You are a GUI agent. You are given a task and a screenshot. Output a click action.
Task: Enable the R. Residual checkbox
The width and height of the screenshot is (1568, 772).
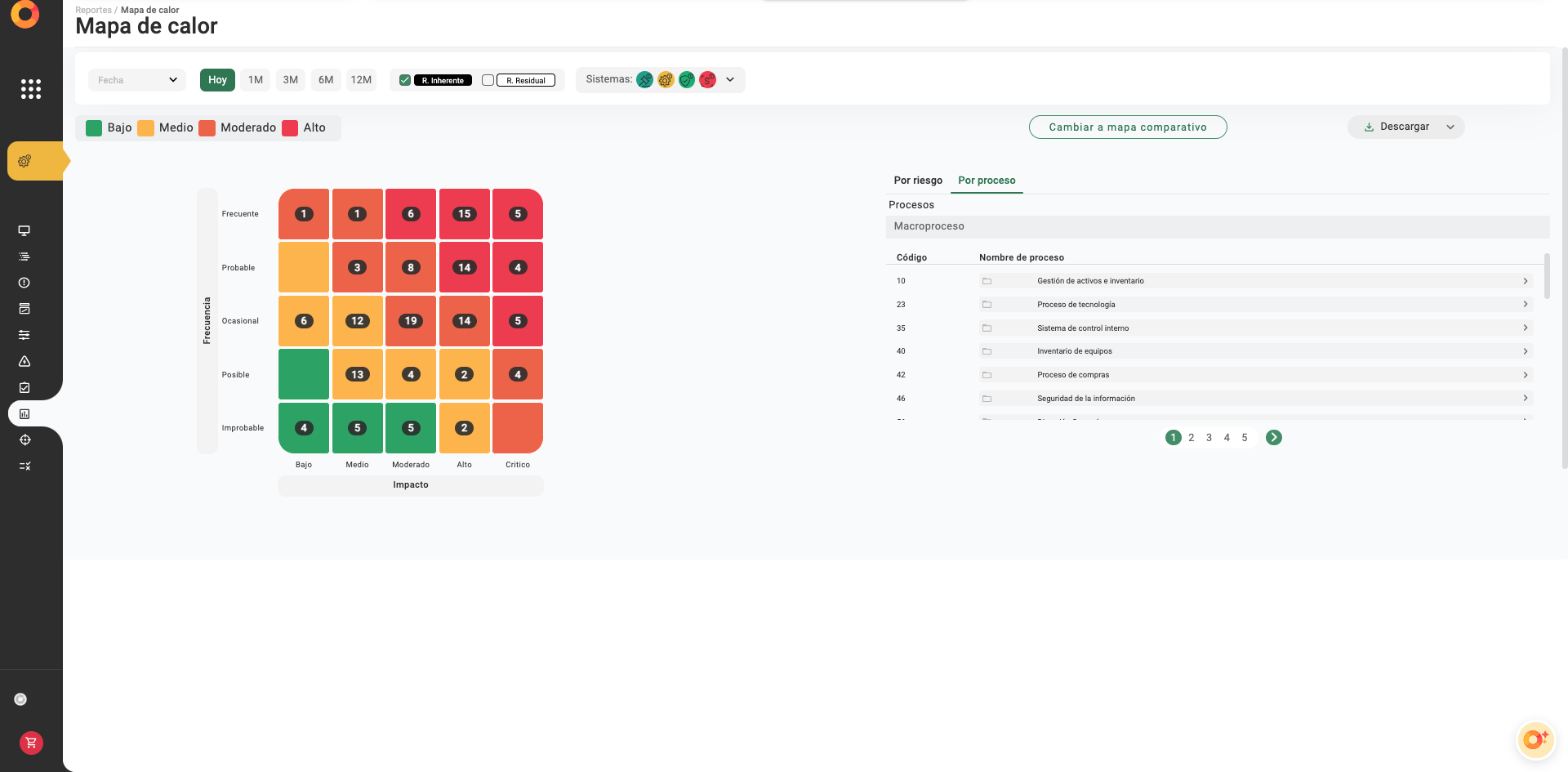(488, 80)
